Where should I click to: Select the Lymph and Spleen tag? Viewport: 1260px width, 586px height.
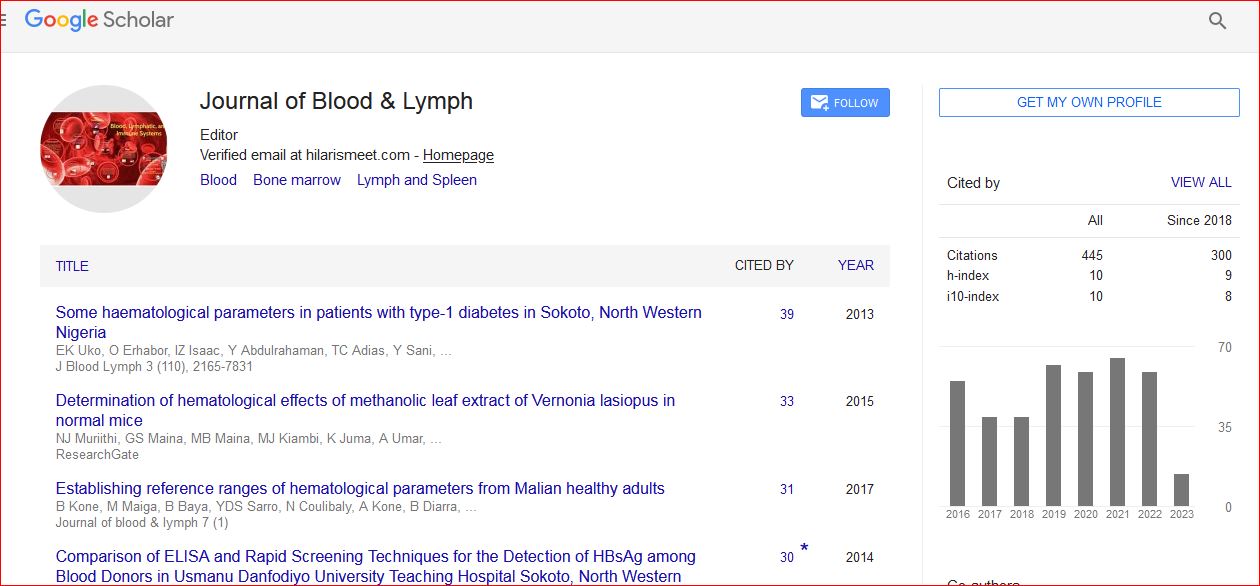416,180
